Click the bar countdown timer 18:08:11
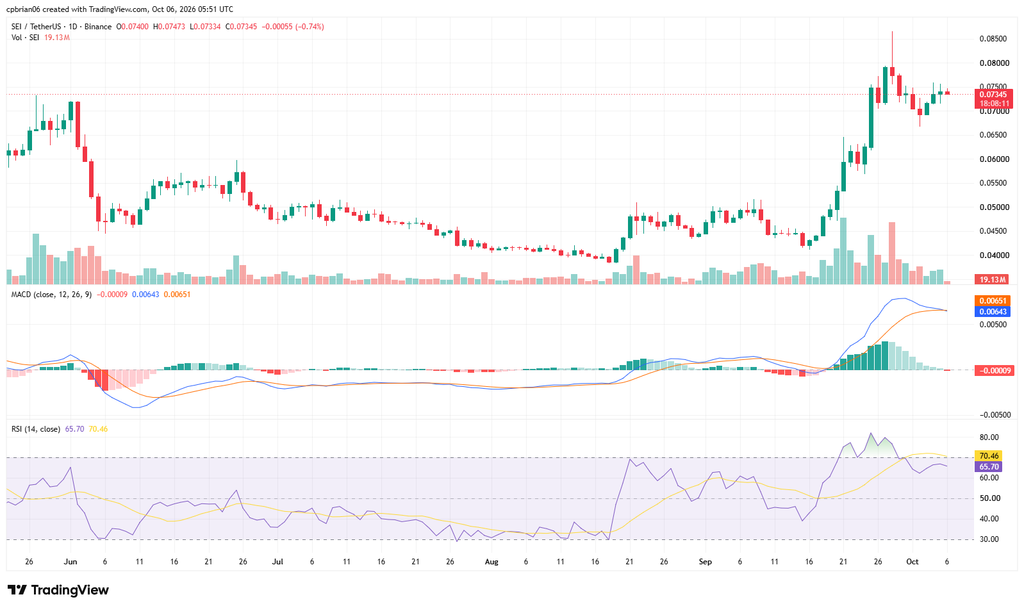 [993, 104]
